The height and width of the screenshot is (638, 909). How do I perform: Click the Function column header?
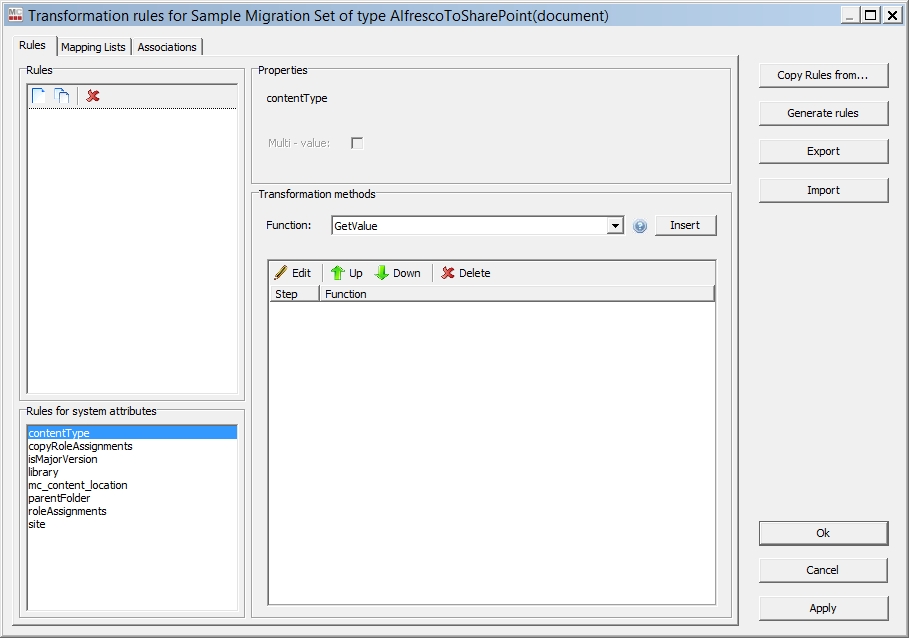pos(517,294)
